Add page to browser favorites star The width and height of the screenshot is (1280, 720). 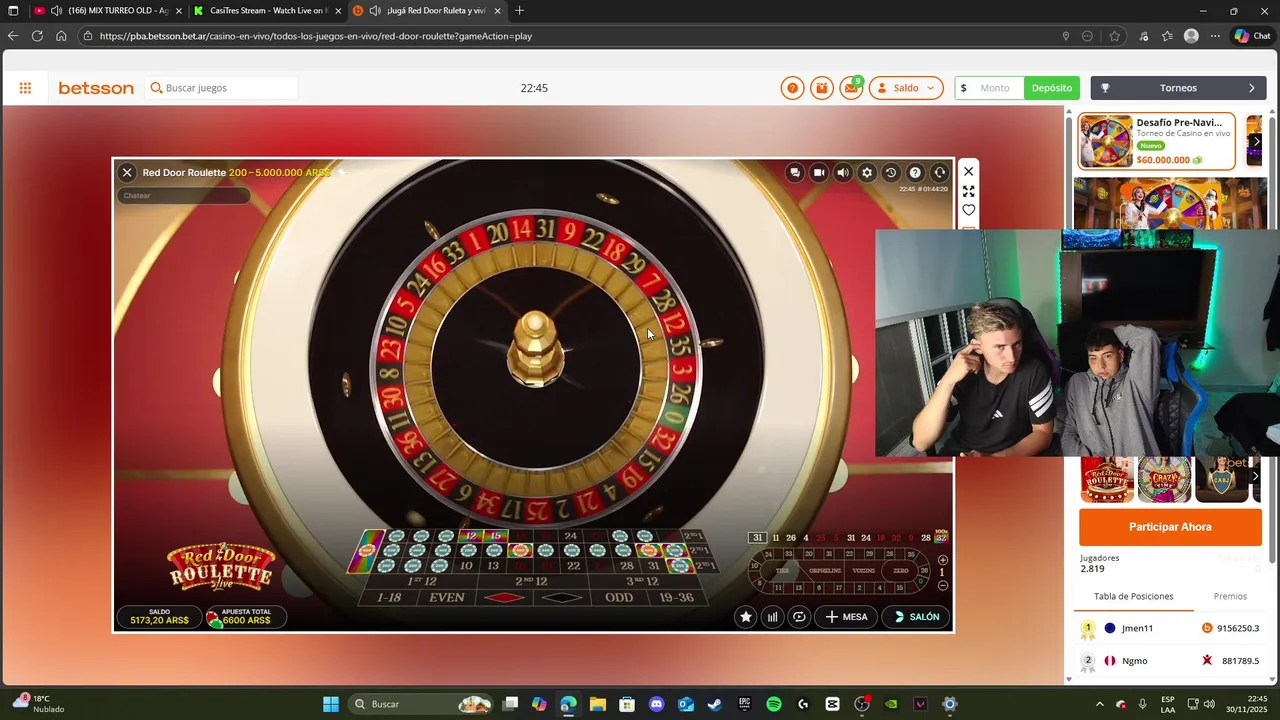[x=1115, y=36]
